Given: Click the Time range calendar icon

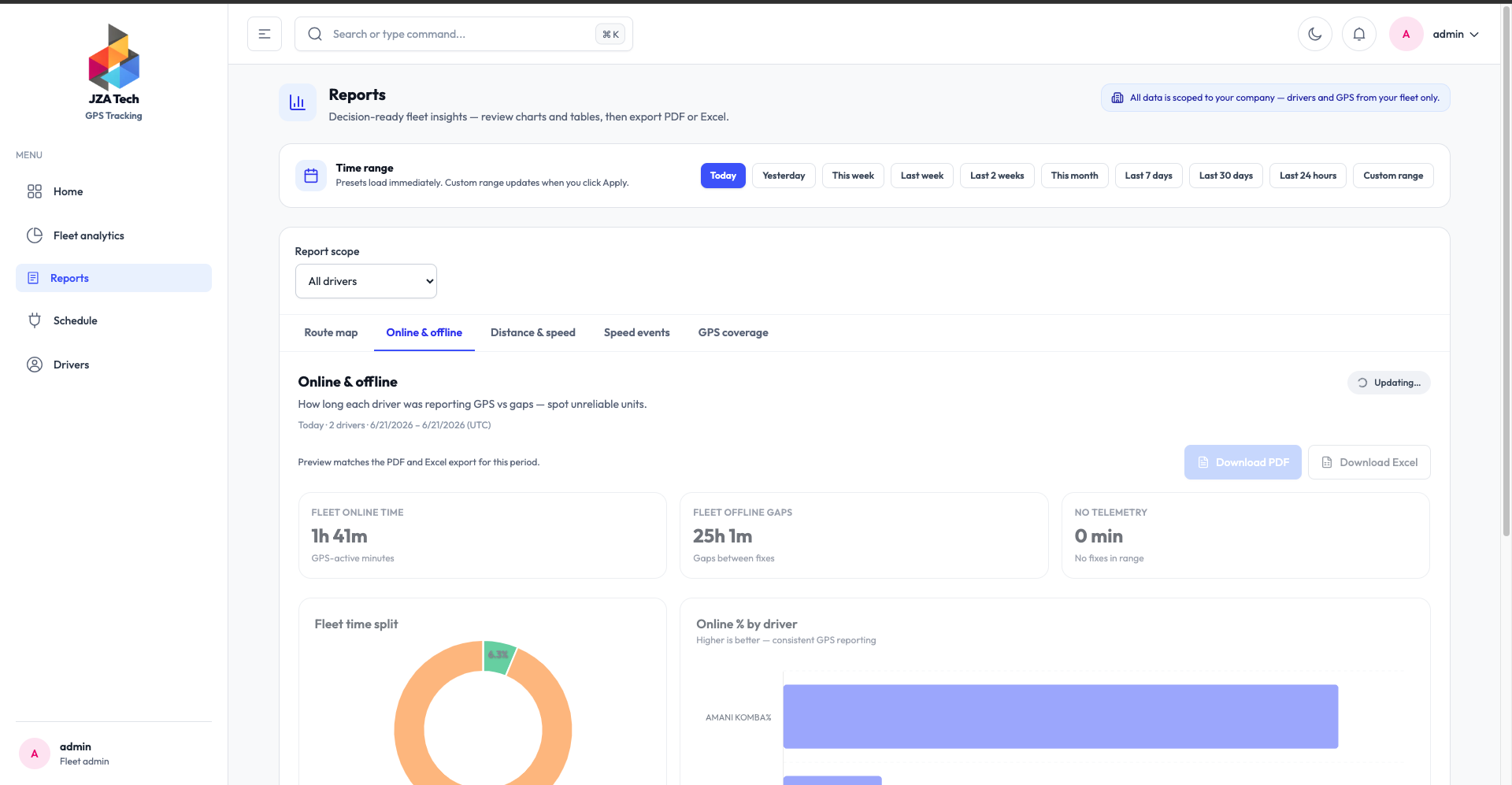Looking at the screenshot, I should 311,176.
